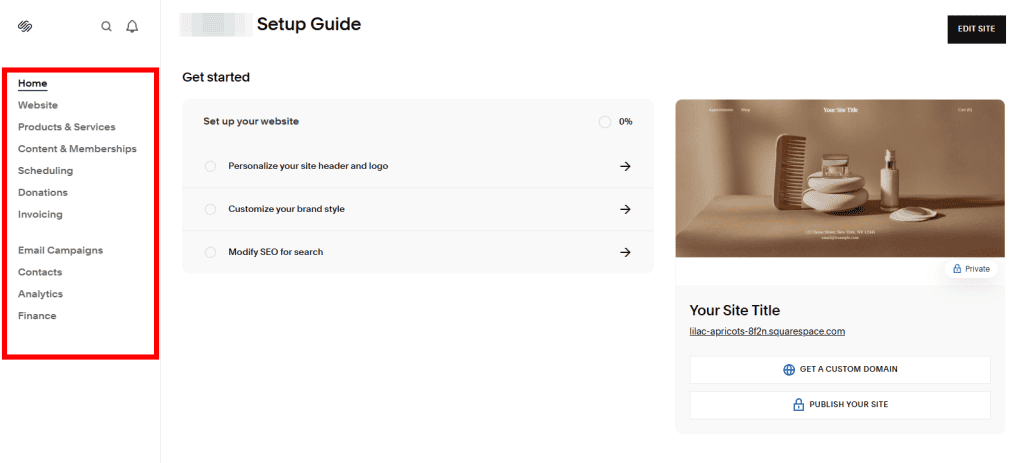The image size is (1024, 463).
Task: Open Website in sidebar
Action: tap(38, 105)
